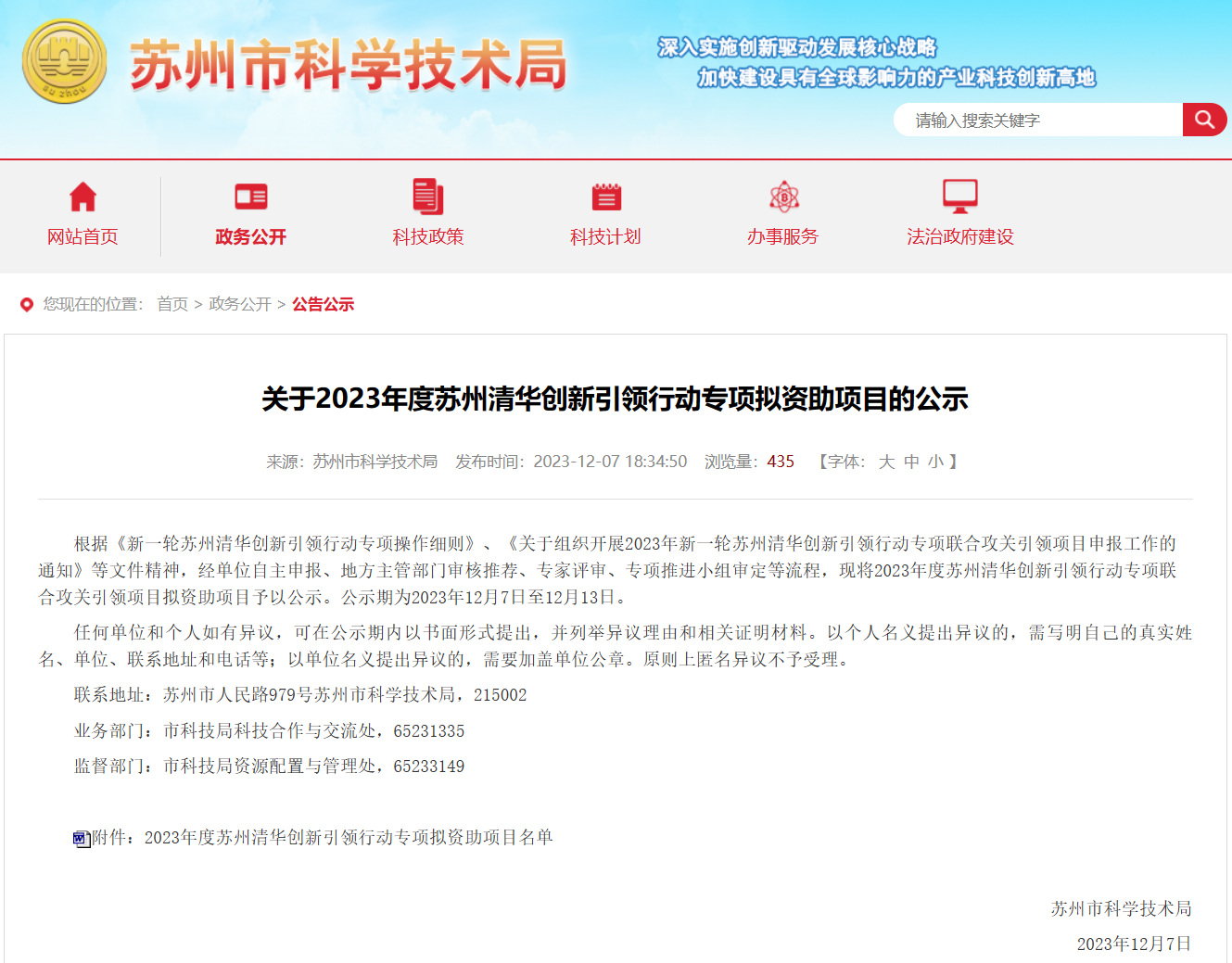Viewport: 1232px width, 963px height.
Task: Go to 政务公开 in the breadcrumb
Action: [x=239, y=304]
